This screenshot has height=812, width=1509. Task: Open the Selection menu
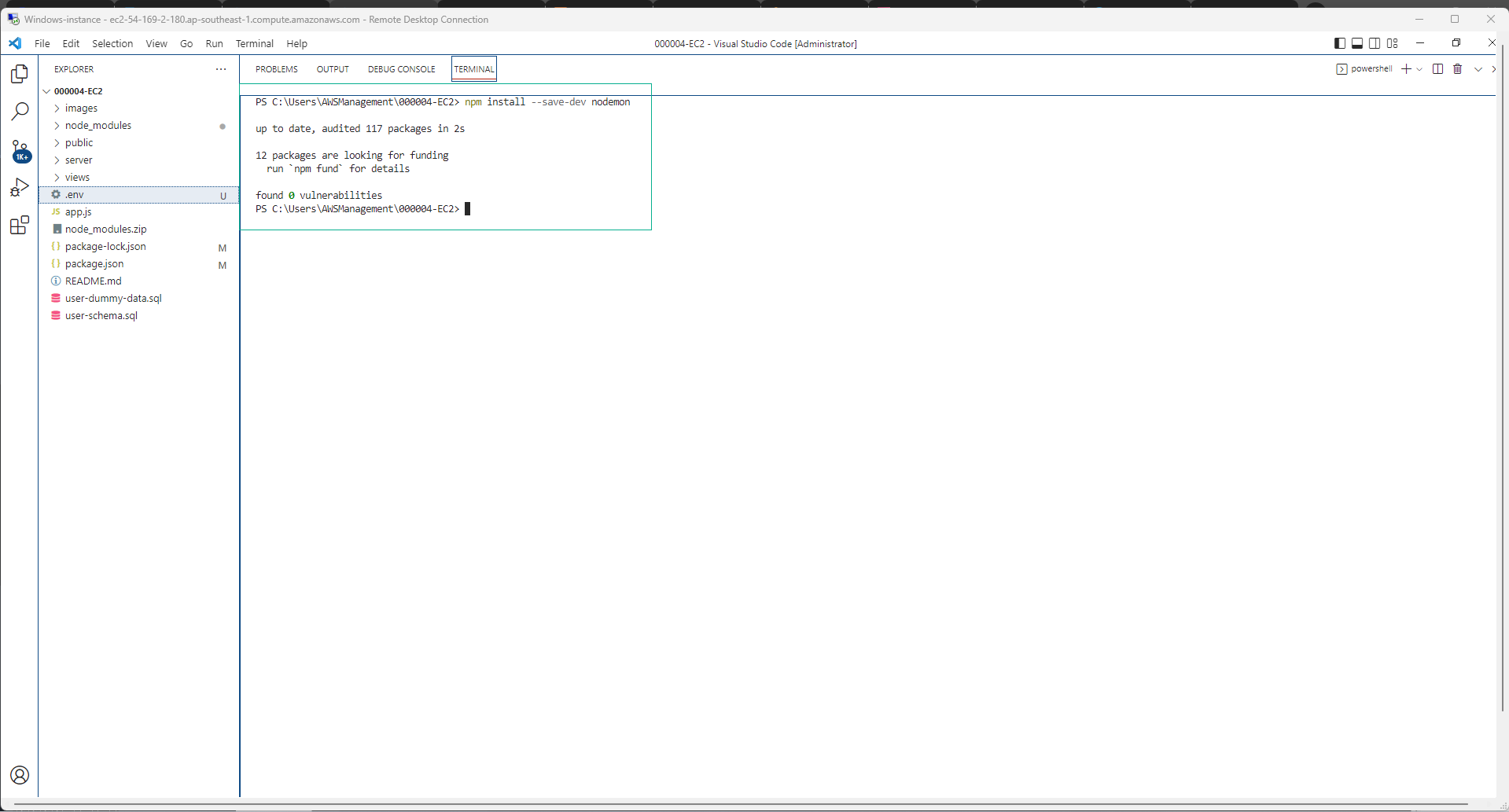coord(112,43)
